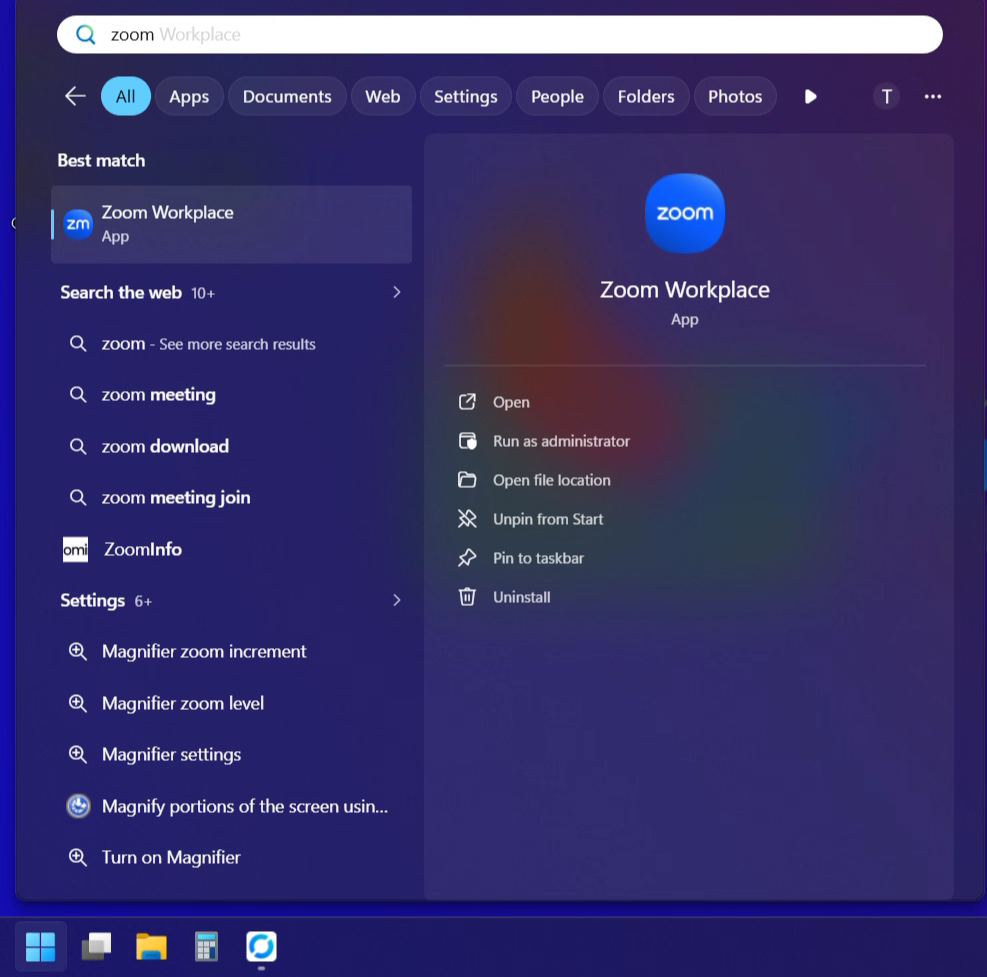
Task: Click the search magnifier icon in the search box
Action: tap(86, 34)
